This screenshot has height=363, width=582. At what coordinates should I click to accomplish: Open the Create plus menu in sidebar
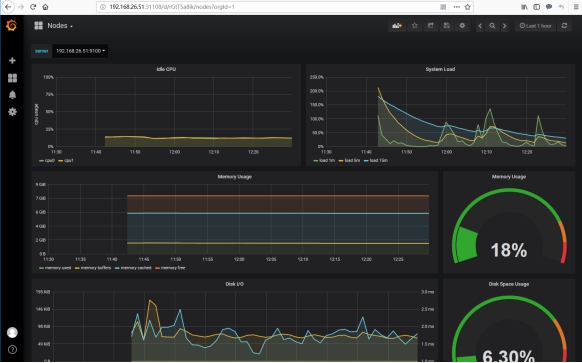pyautogui.click(x=12, y=60)
